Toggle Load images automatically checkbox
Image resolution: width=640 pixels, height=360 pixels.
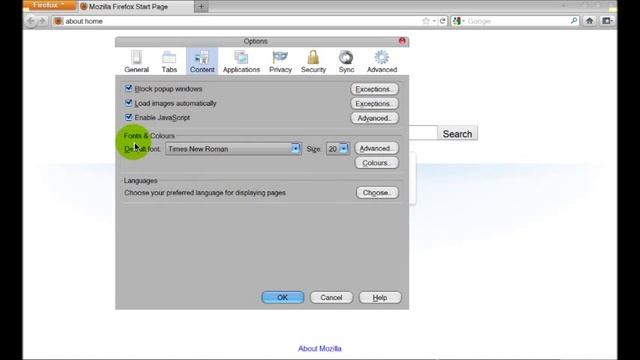[129, 103]
